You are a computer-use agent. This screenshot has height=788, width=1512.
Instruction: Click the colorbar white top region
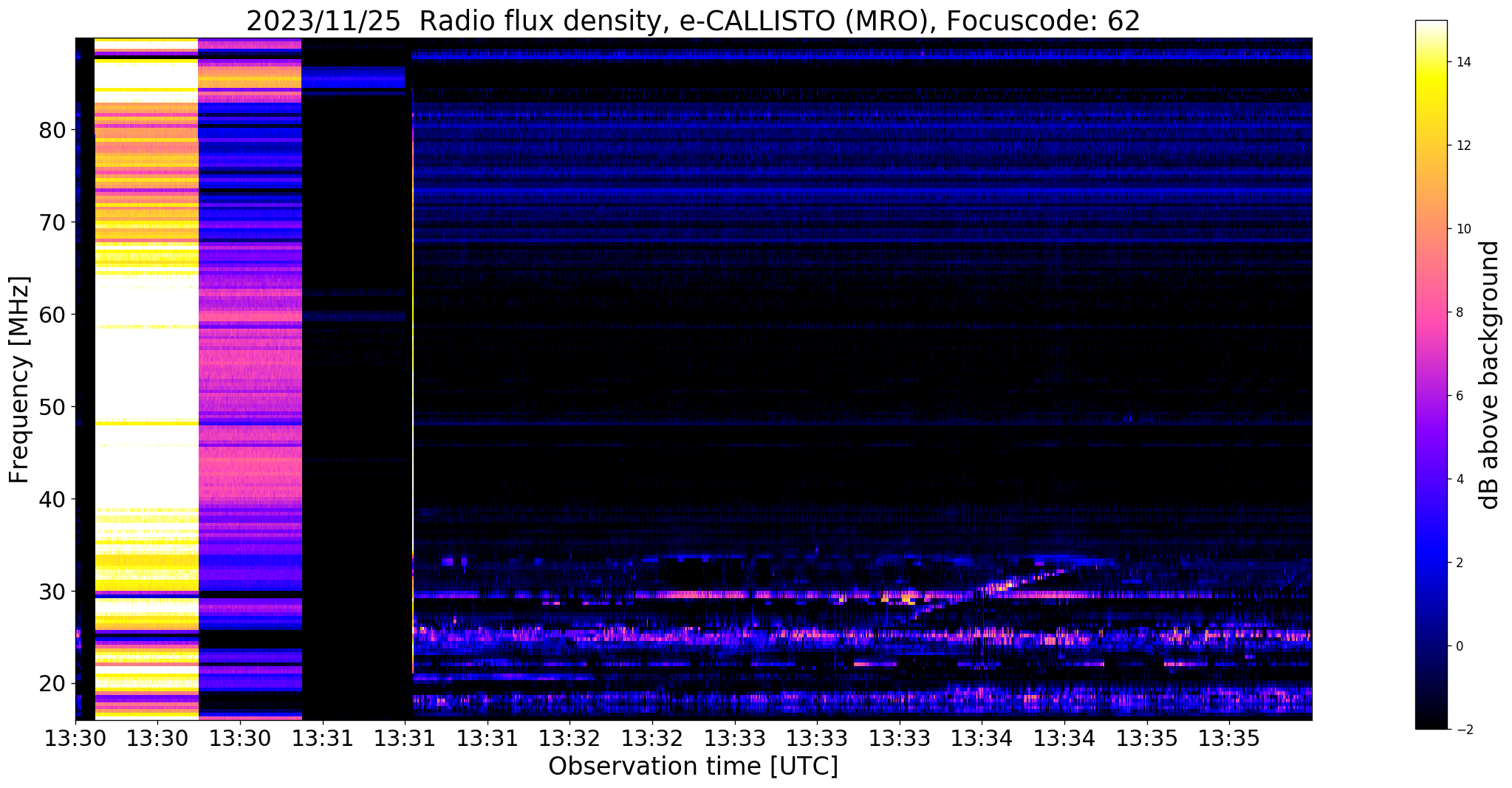(x=1431, y=25)
